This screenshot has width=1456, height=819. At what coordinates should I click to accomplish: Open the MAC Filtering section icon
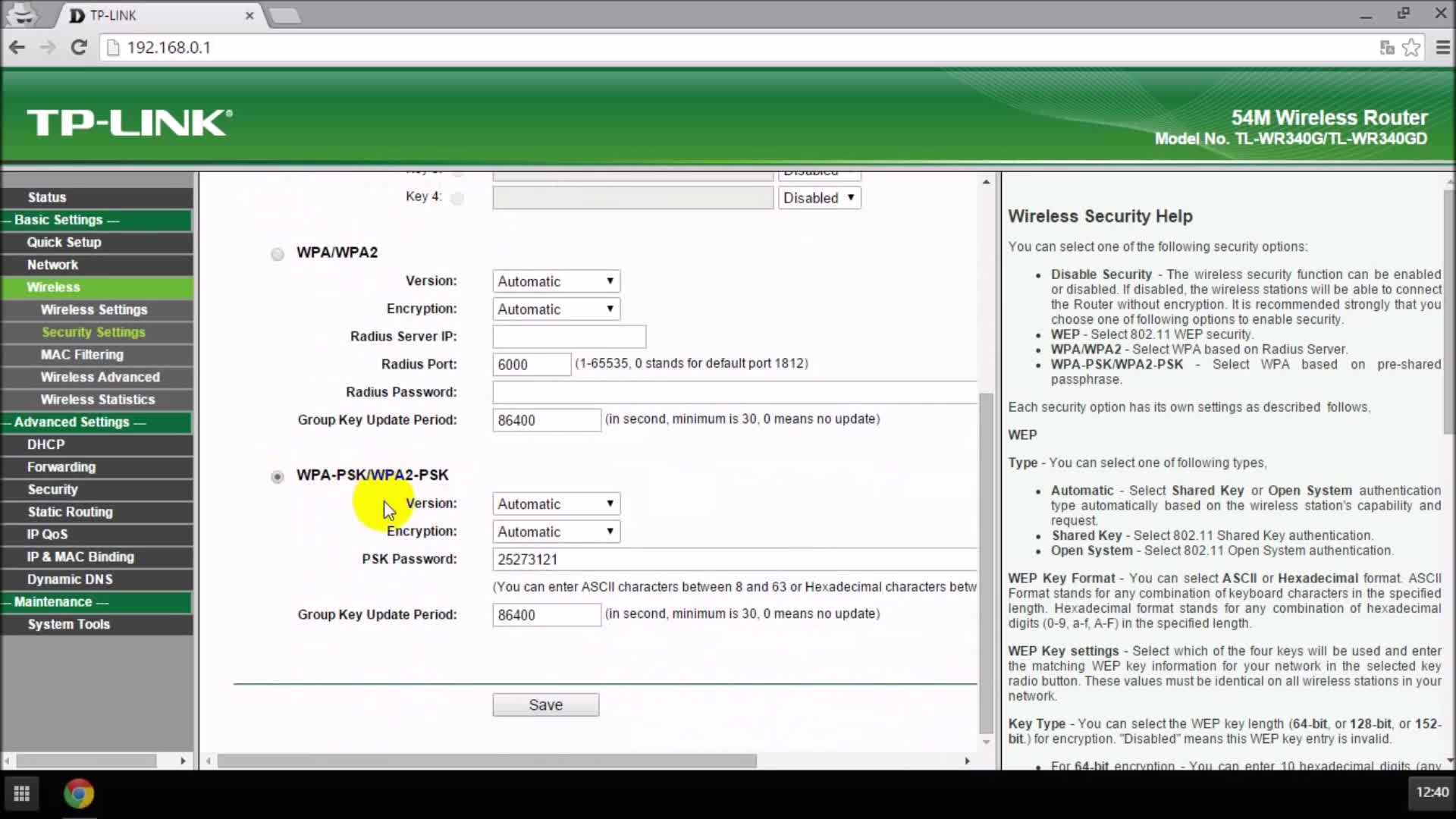pos(82,354)
